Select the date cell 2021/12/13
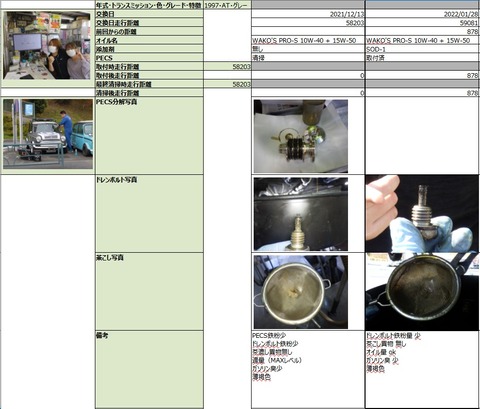Image resolution: width=480 pixels, height=409 pixels. pos(308,14)
